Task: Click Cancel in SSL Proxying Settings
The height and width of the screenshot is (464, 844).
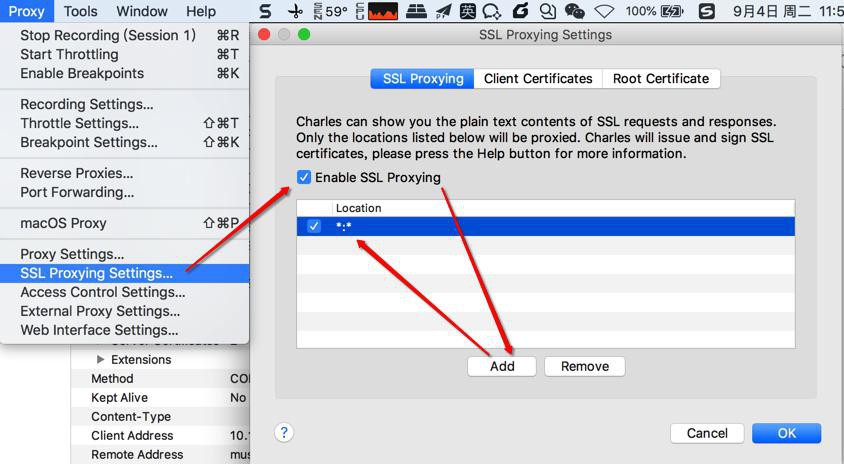Action: click(x=707, y=433)
